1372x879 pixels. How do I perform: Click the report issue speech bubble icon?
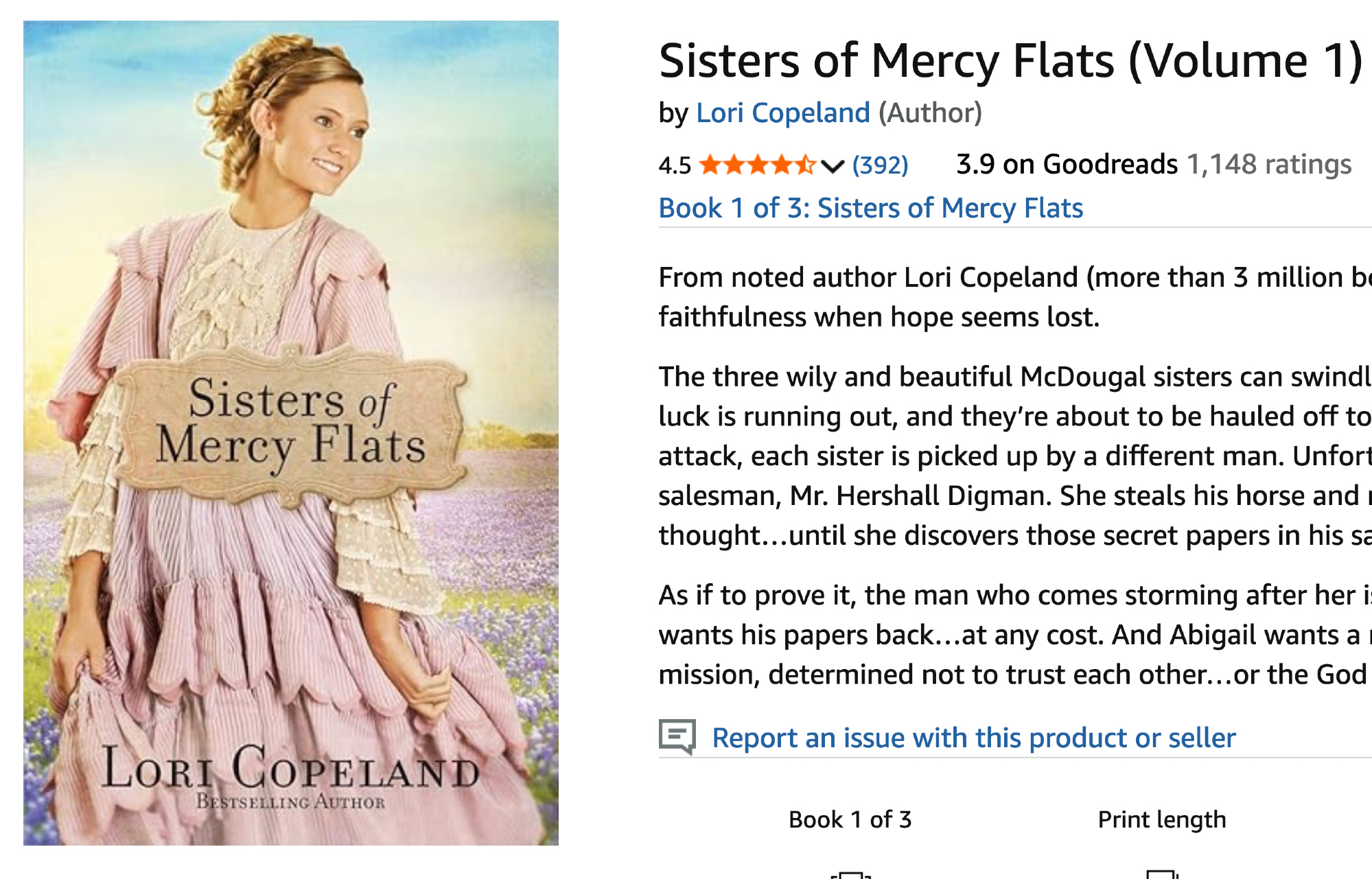click(677, 737)
